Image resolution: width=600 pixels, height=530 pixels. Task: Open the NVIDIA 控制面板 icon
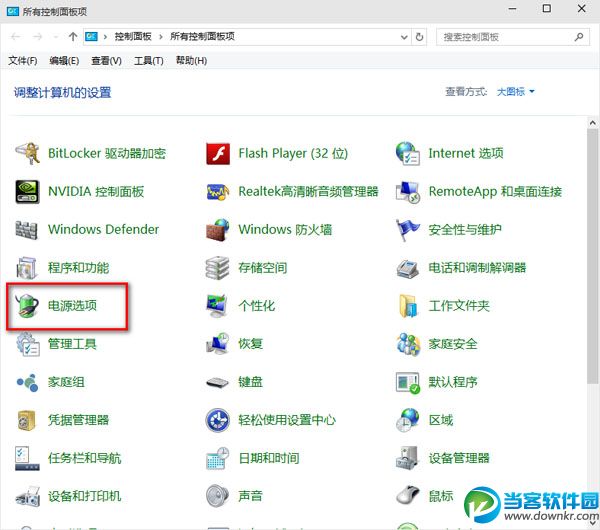tap(27, 191)
